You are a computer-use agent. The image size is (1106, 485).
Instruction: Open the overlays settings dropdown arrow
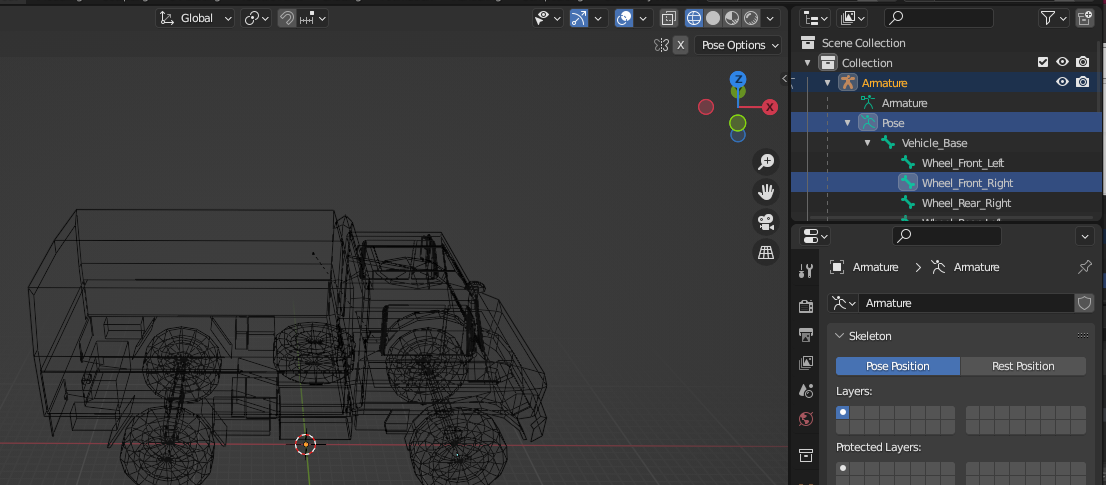point(643,18)
